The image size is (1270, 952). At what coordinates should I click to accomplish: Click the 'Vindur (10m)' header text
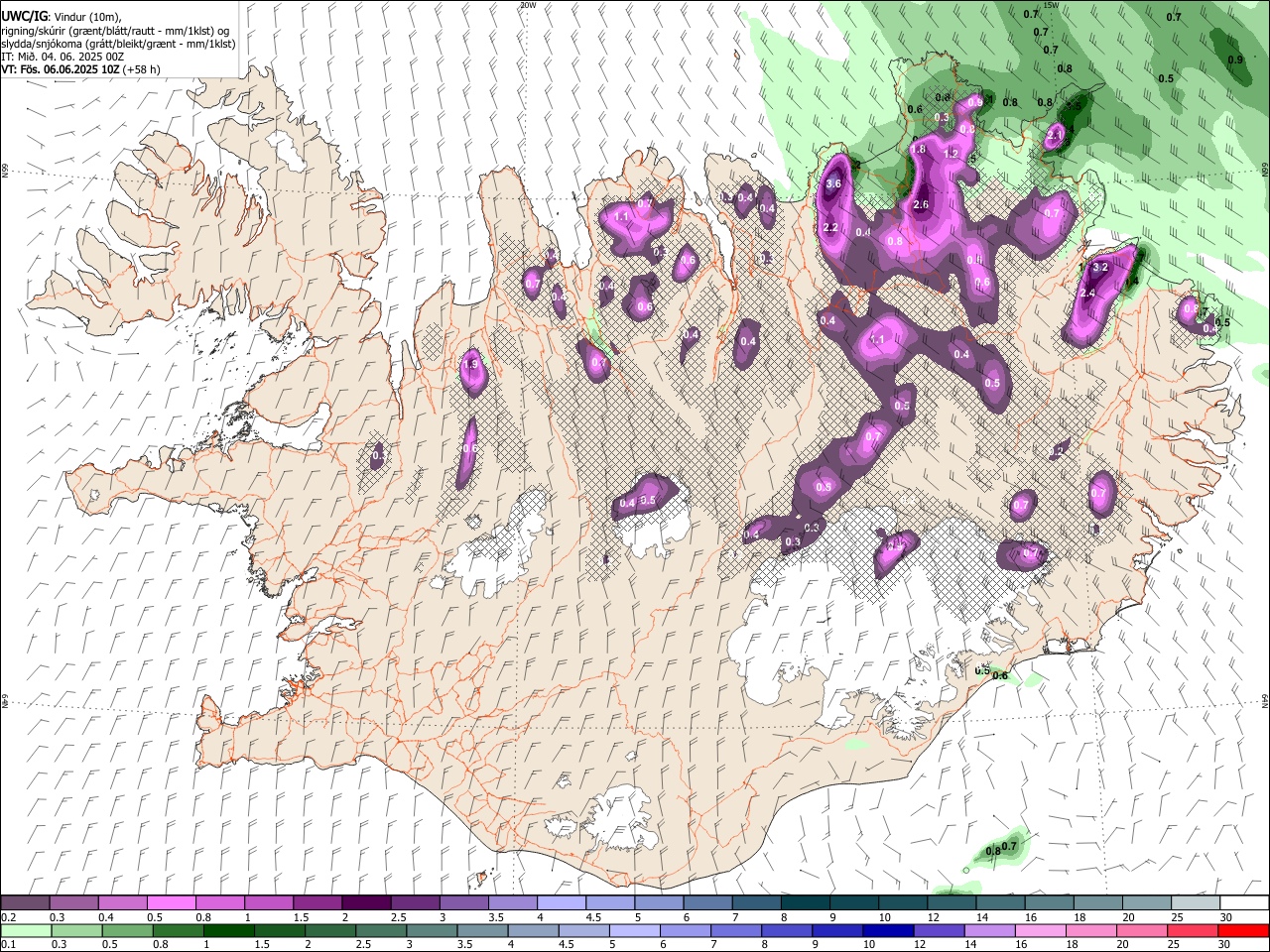point(85,16)
